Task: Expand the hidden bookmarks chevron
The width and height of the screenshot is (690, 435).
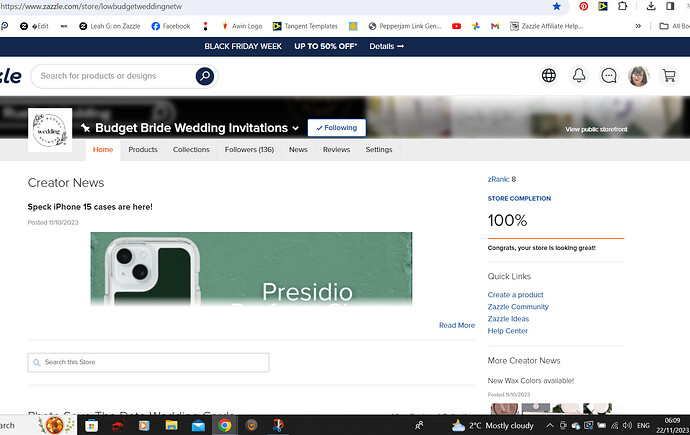Action: point(638,26)
